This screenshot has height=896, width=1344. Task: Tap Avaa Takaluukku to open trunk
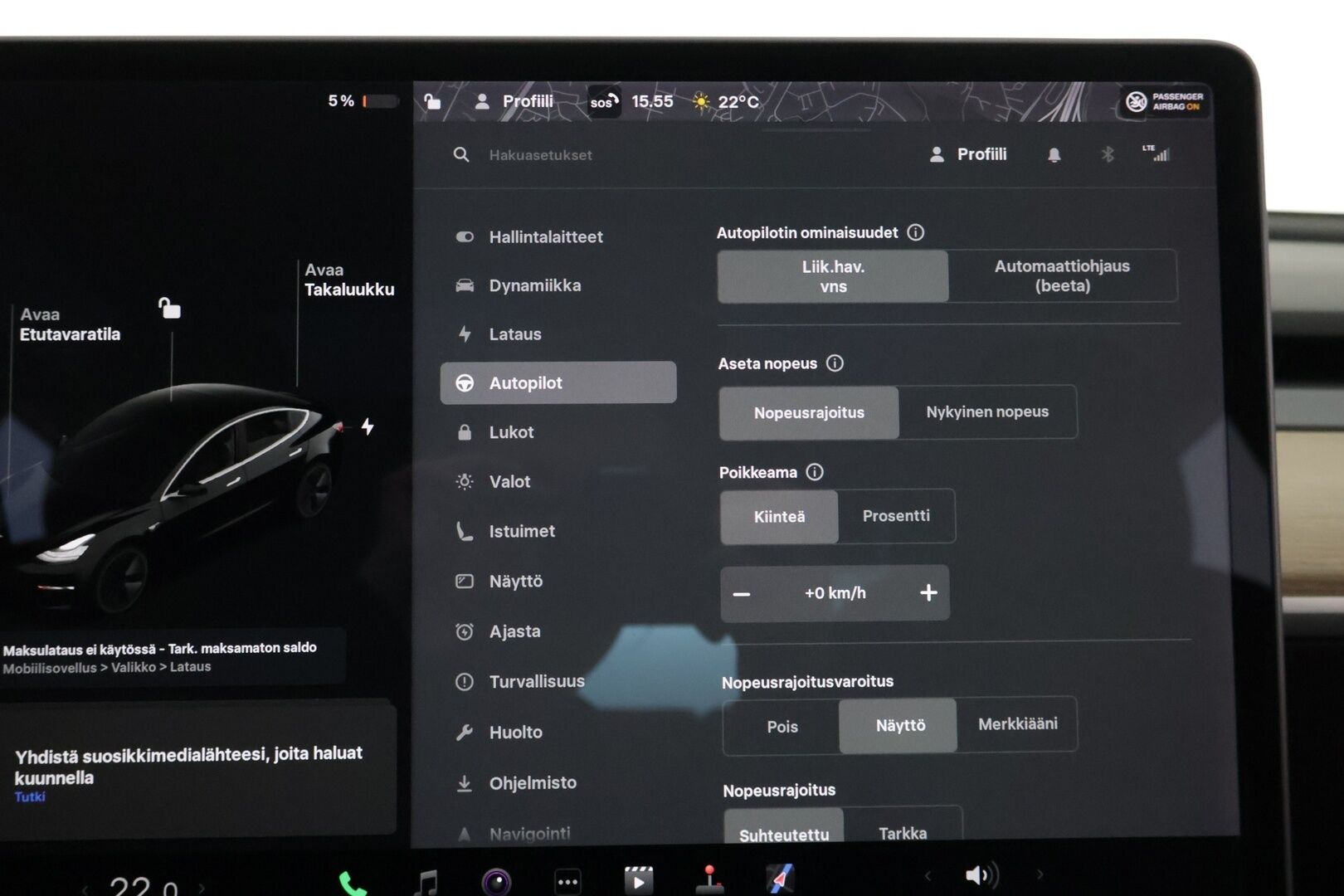click(349, 280)
